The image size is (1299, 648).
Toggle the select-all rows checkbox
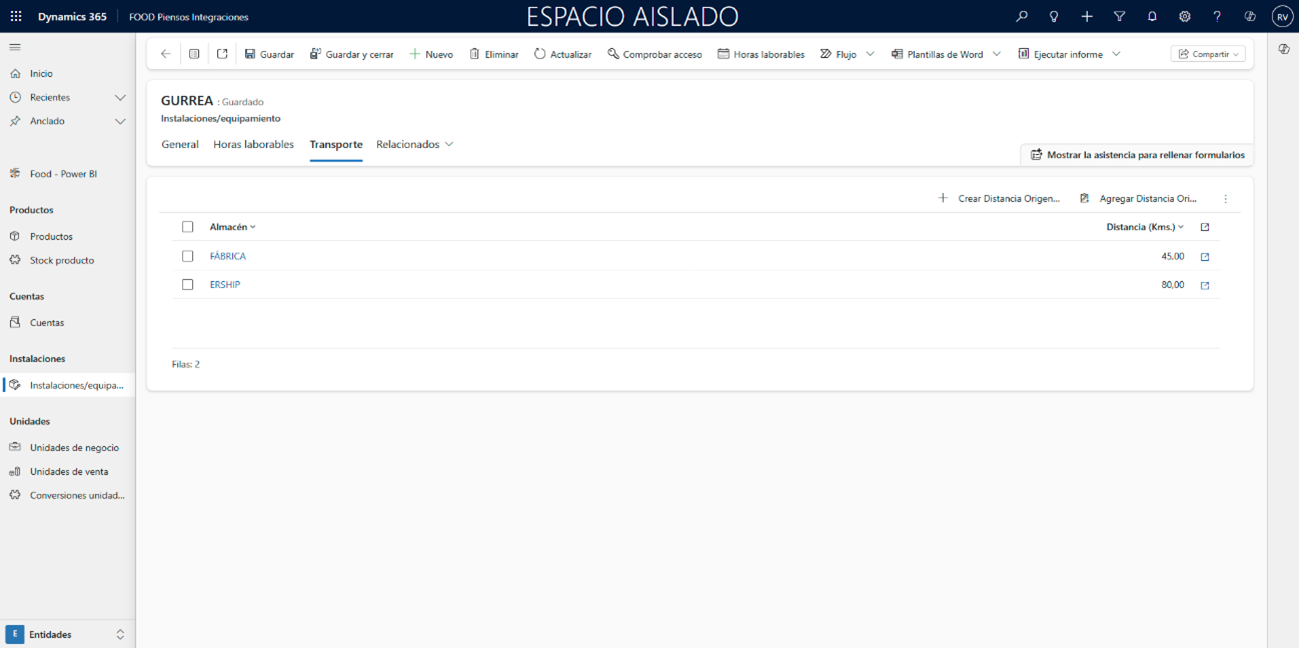[x=187, y=227]
